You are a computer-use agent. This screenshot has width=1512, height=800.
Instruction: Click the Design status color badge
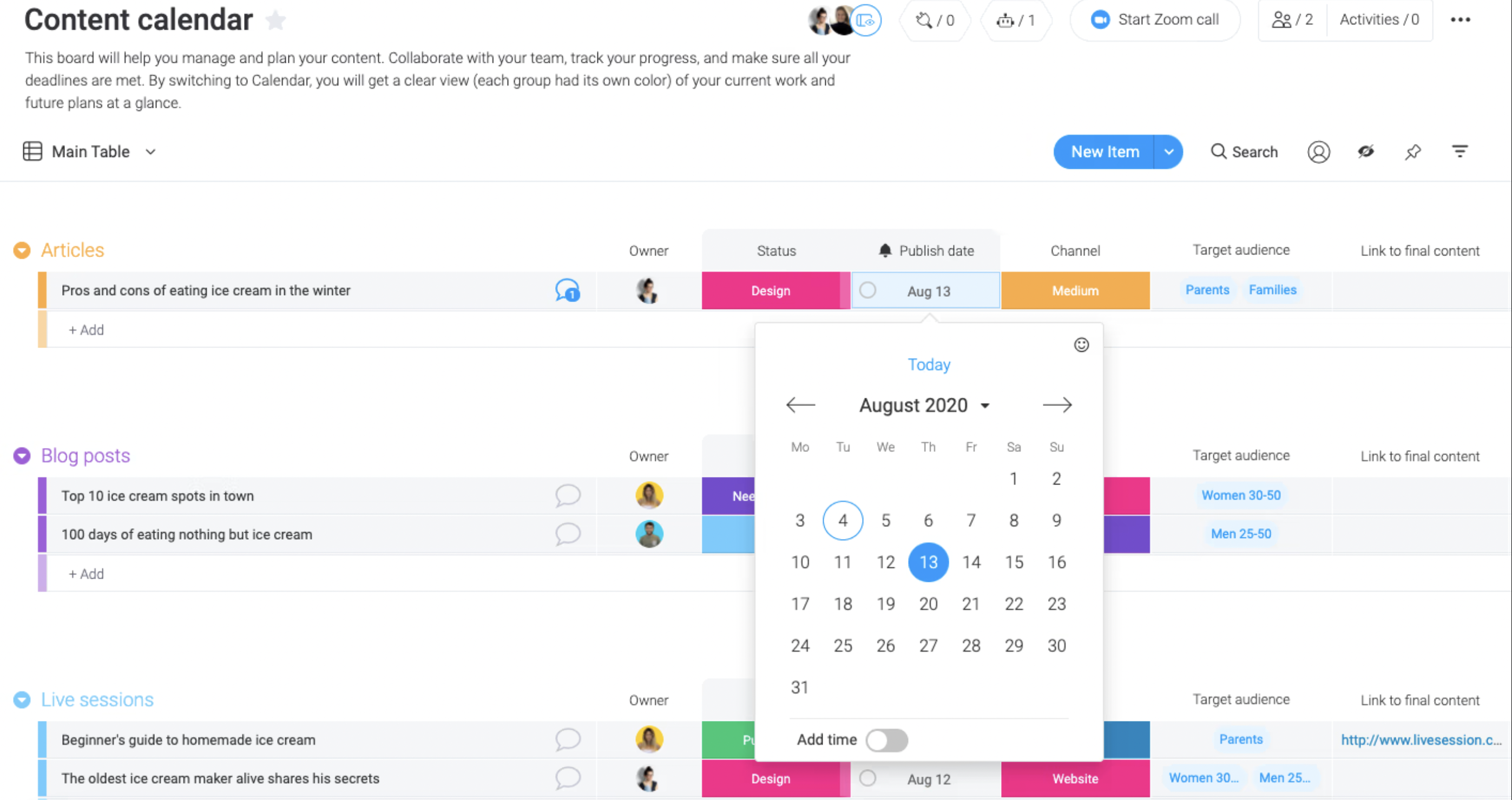coord(771,290)
